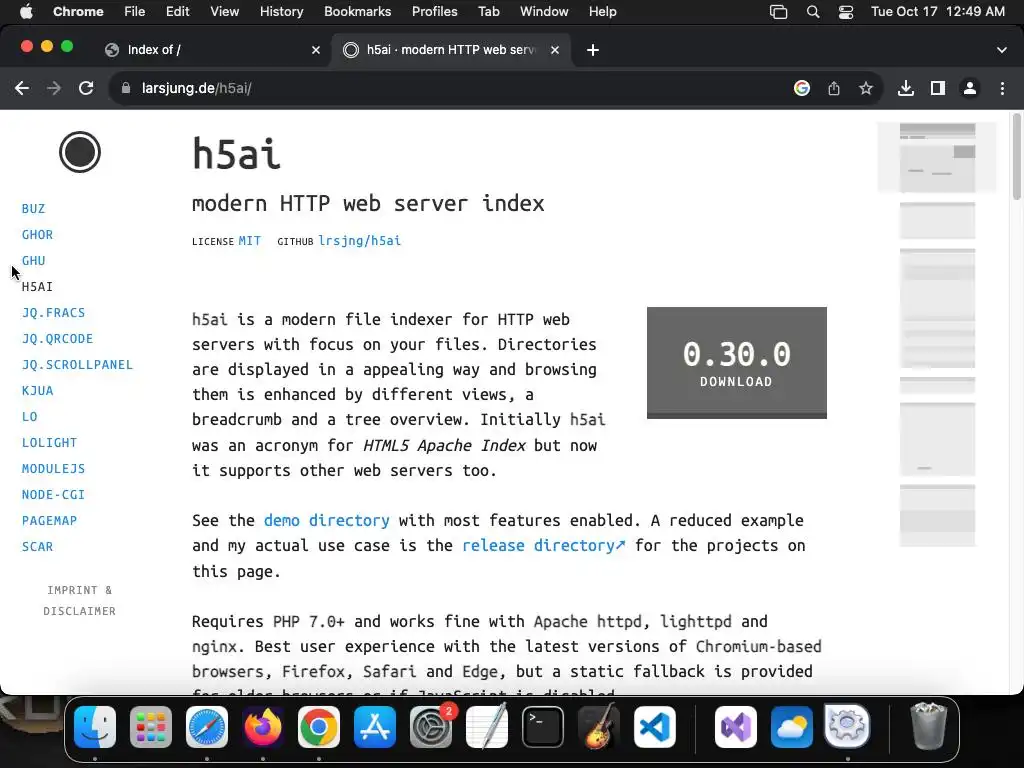Image resolution: width=1024 pixels, height=768 pixels.
Task: Open the GHOR project link
Action: pos(37,234)
